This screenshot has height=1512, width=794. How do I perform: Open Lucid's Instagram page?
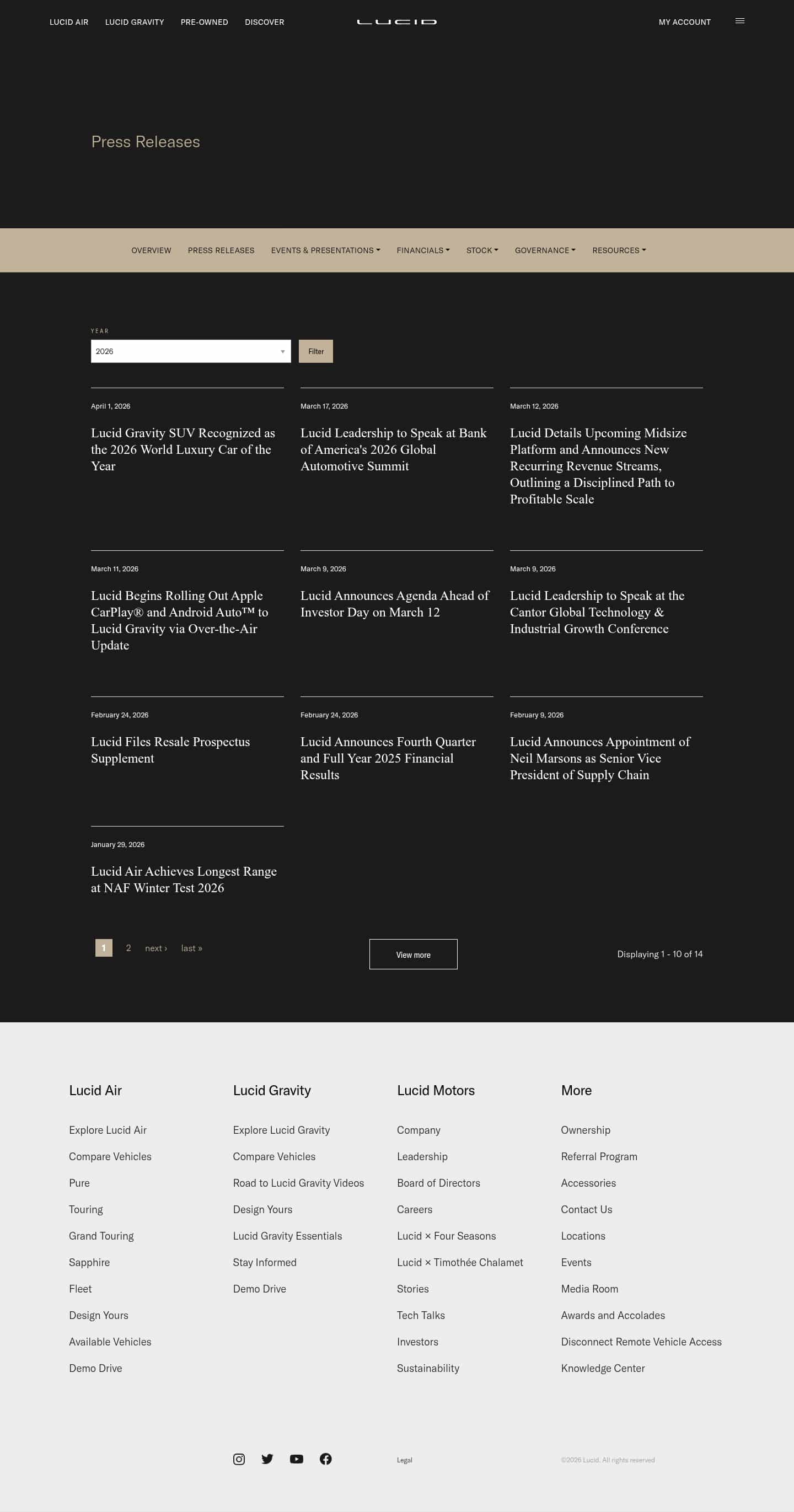239,1459
